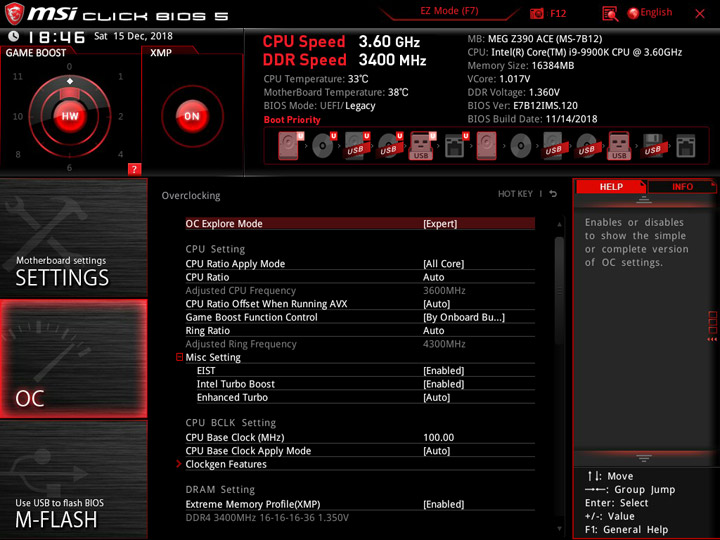Click the clock icon beside the time
The height and width of the screenshot is (540, 720).
13,36
